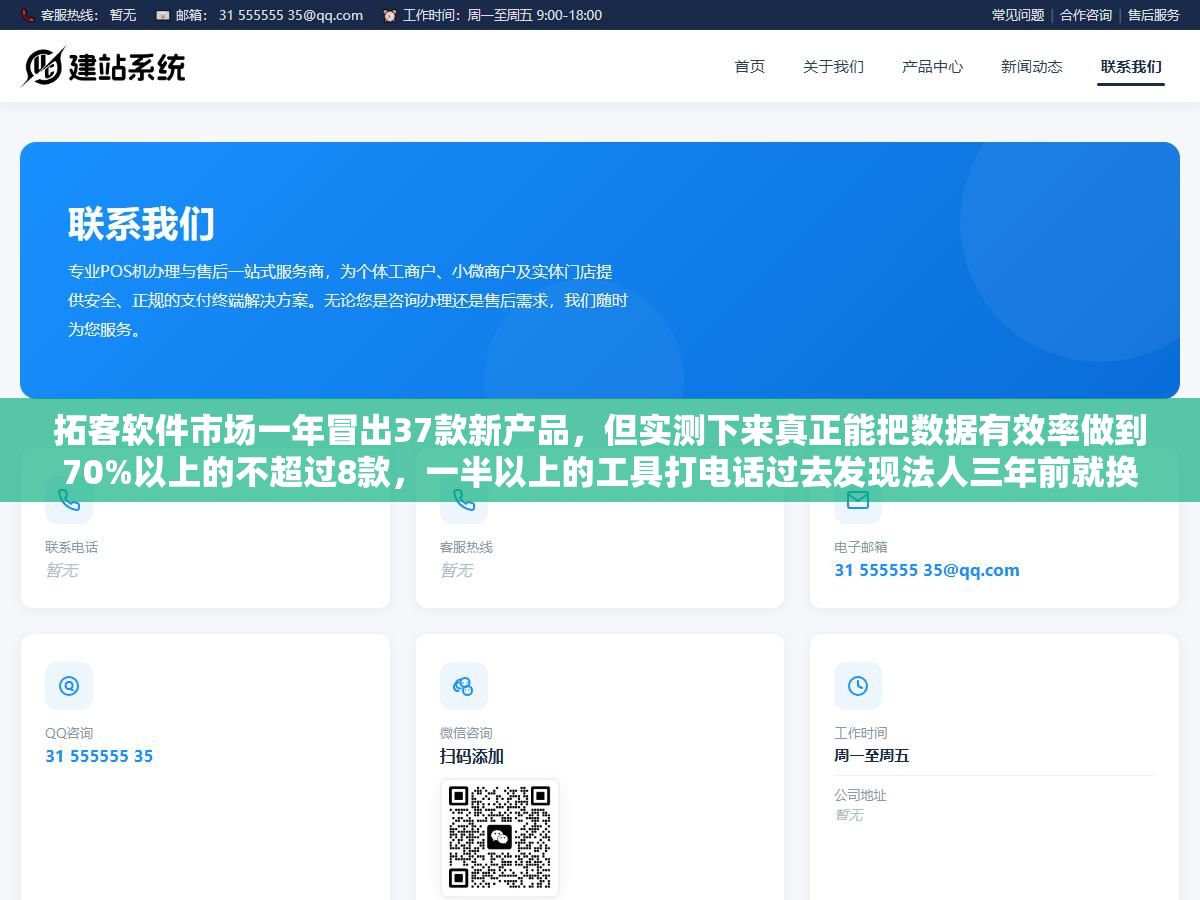The image size is (1200, 900).
Task: Open 新闻动态 navigation item
Action: [1031, 66]
